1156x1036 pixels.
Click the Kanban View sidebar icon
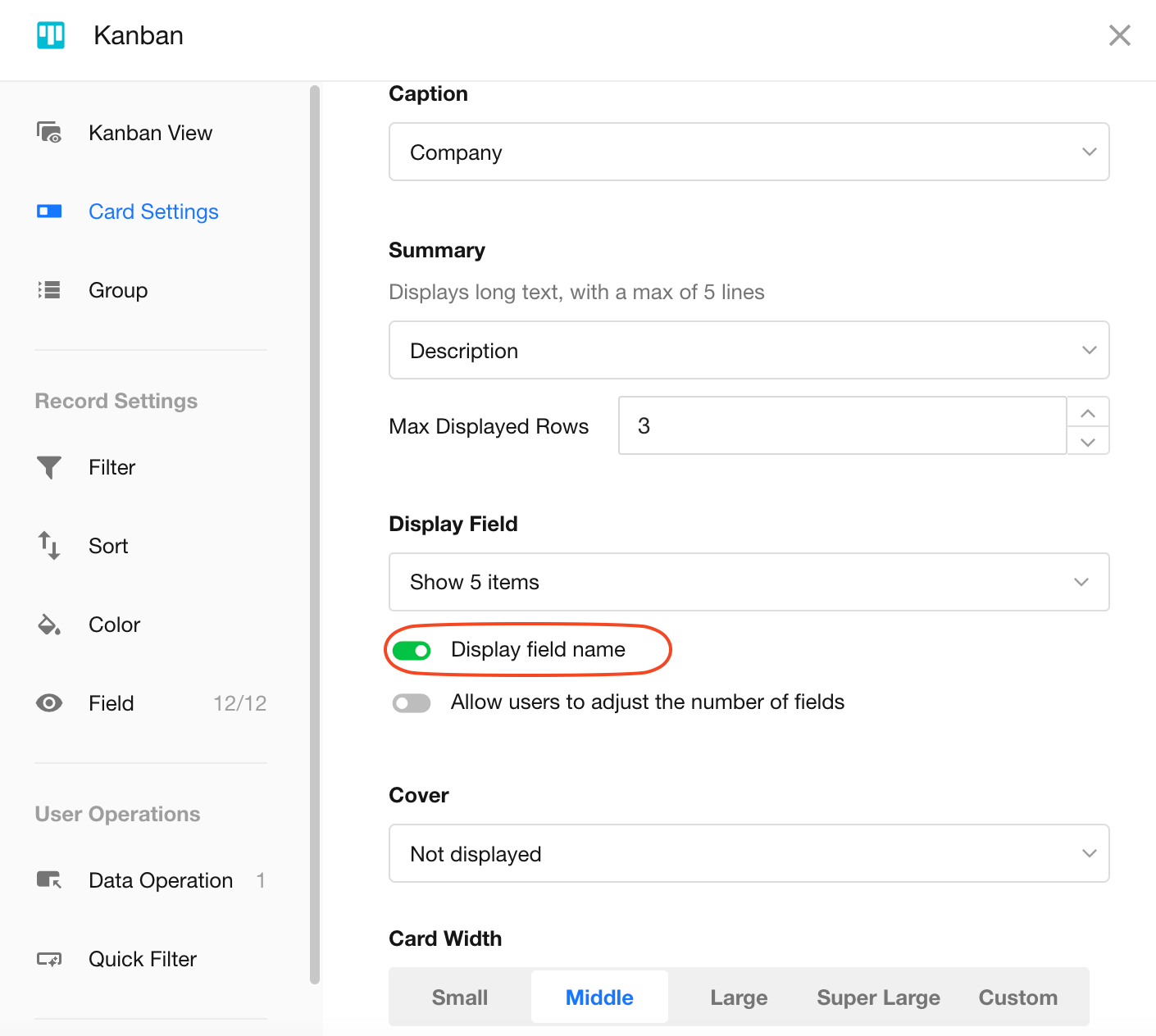click(49, 133)
